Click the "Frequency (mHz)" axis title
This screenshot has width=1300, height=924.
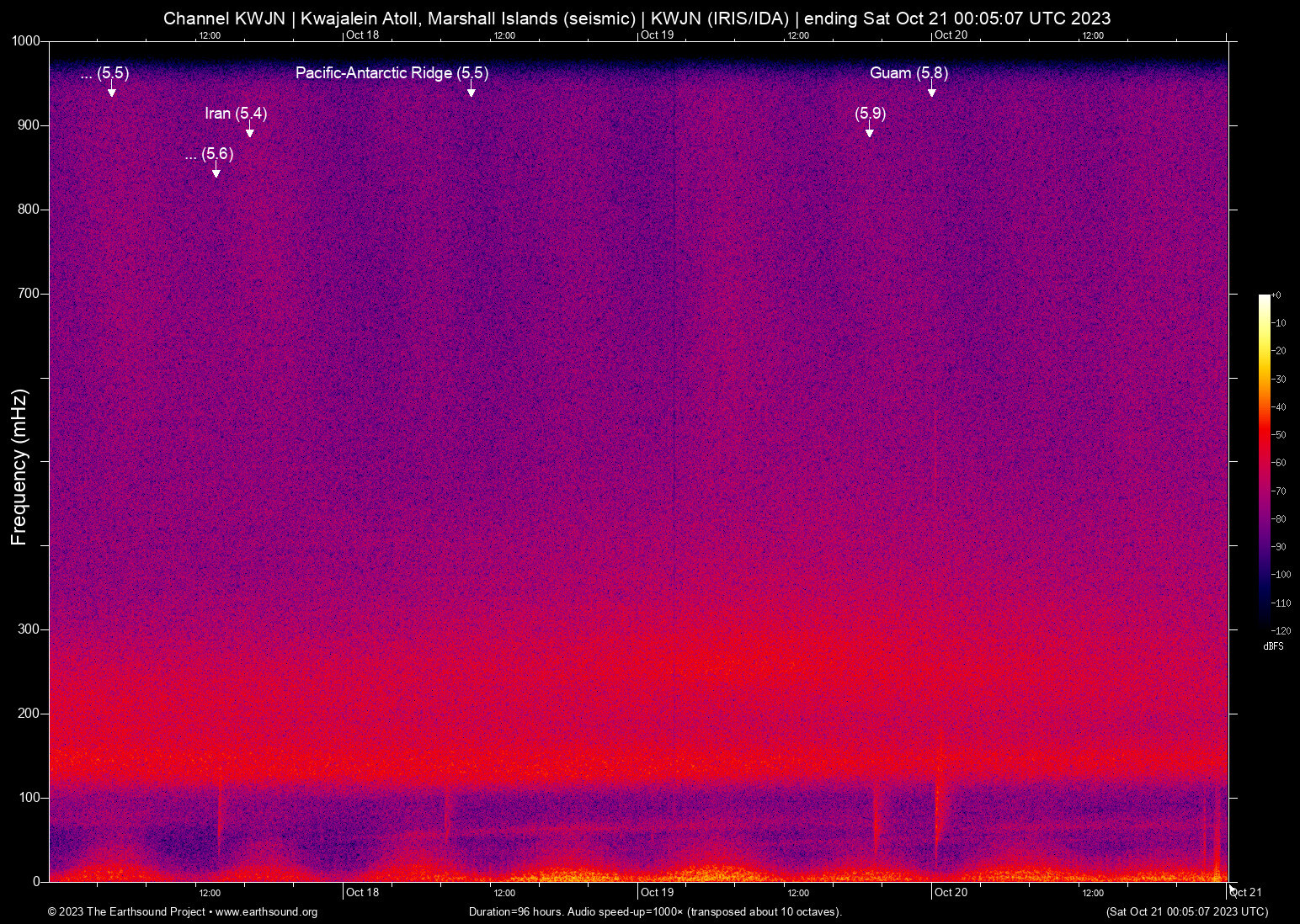19,467
